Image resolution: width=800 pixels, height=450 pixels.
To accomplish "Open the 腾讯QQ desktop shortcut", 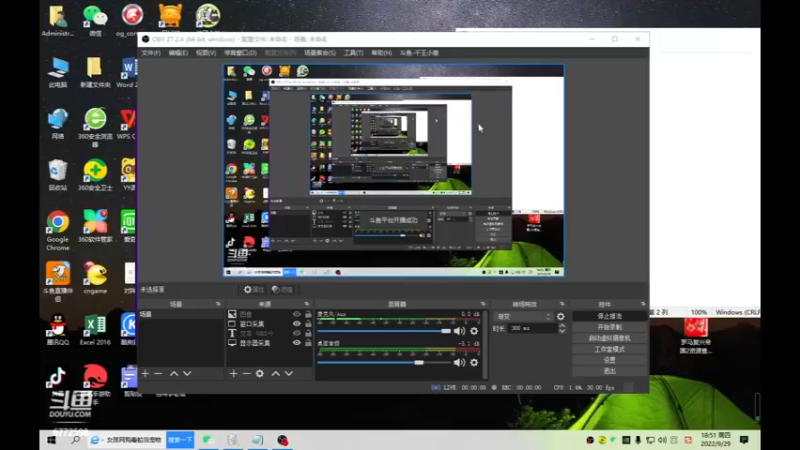I will (58, 330).
